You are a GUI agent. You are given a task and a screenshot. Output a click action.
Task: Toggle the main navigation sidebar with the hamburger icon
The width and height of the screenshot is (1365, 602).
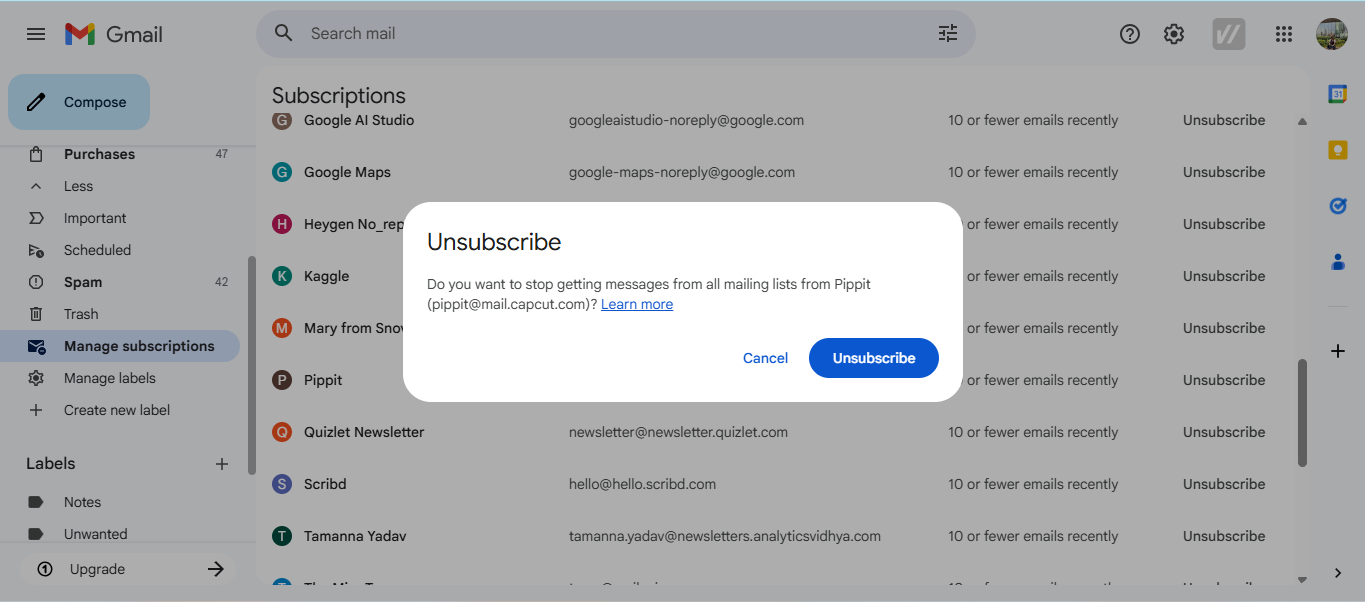pyautogui.click(x=36, y=33)
